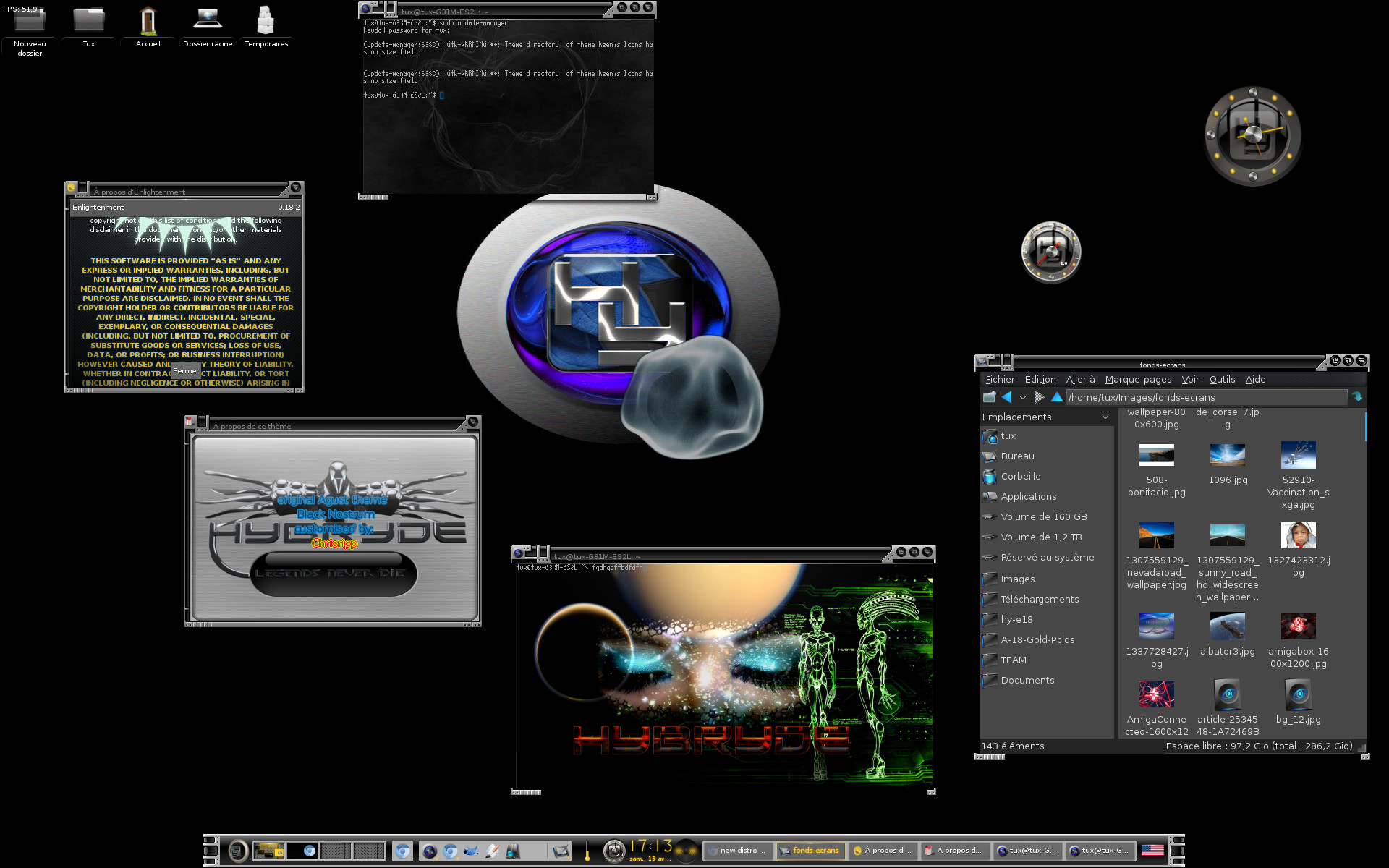Viewport: 1389px width, 868px height.
Task: Click the temperature thermometer gadget in shelf
Action: coord(587,851)
